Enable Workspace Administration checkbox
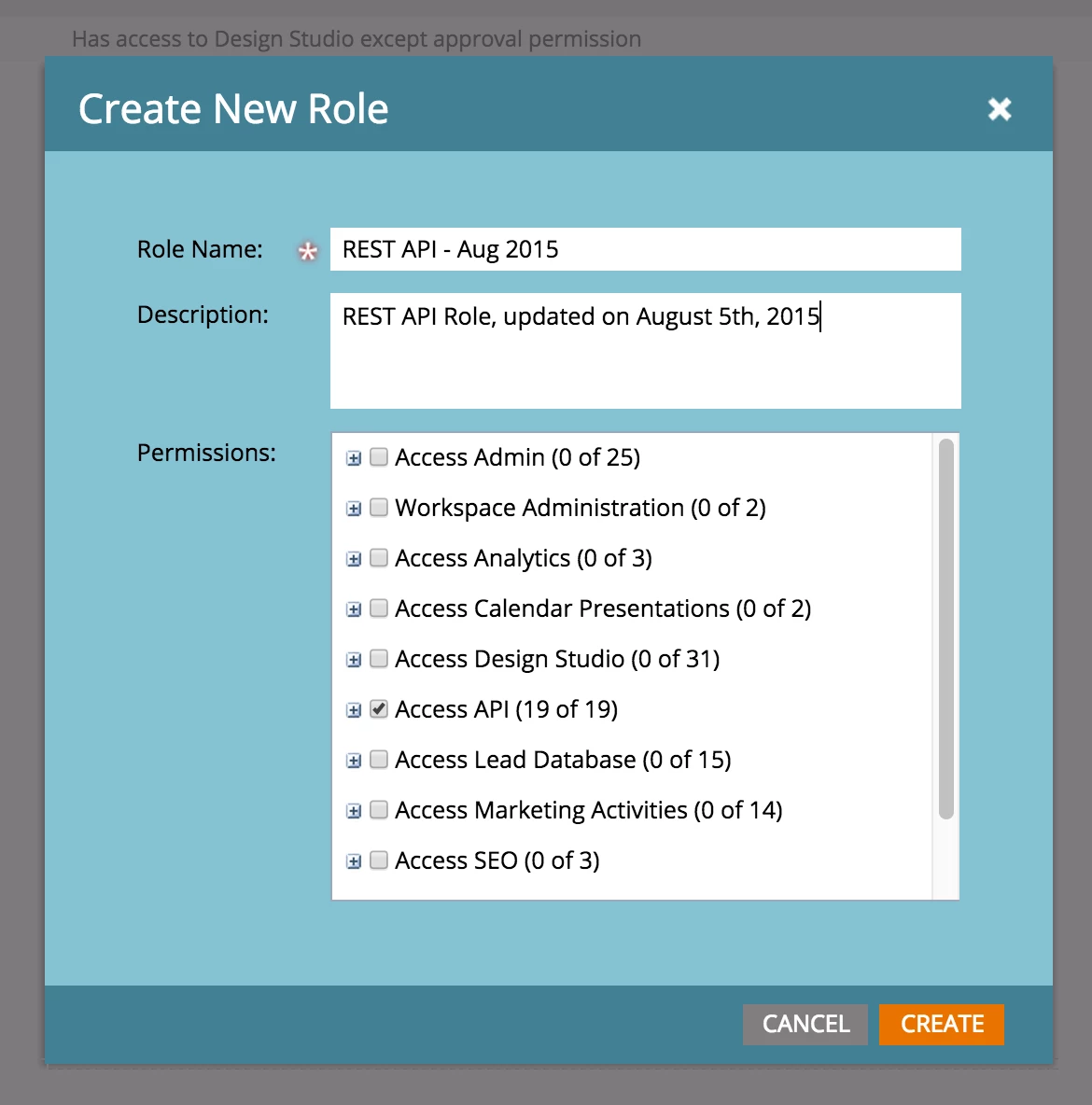The height and width of the screenshot is (1105, 1092). [379, 507]
